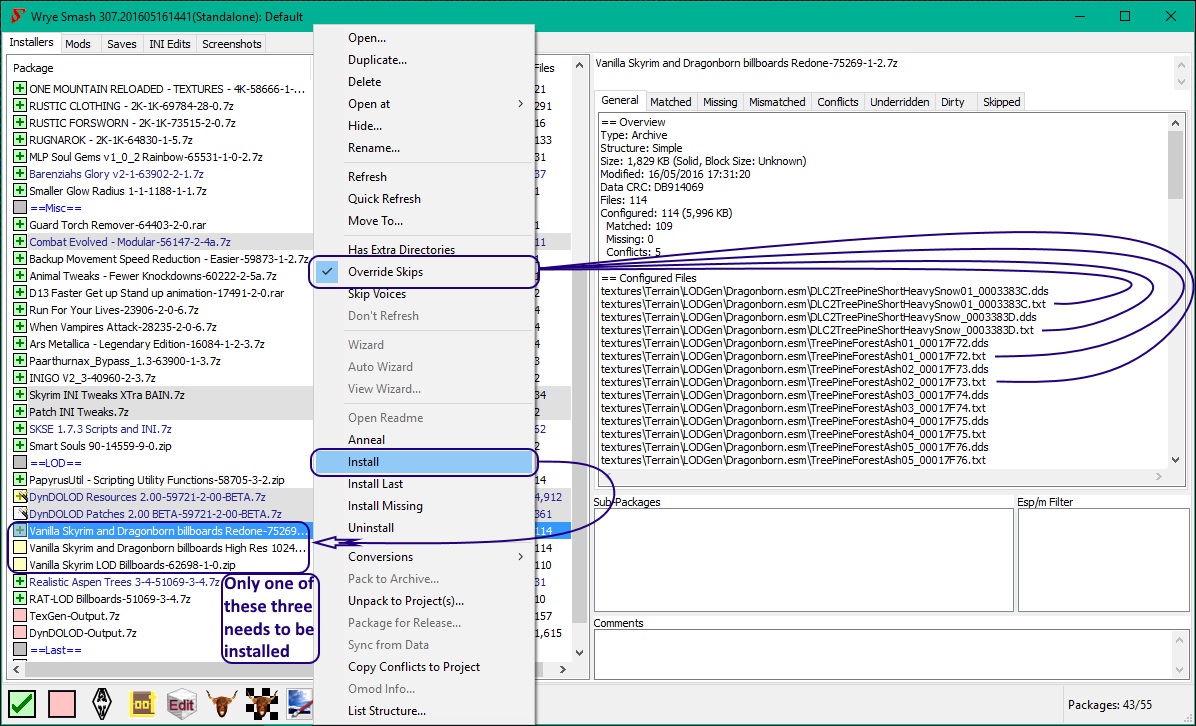Click status icon of INIGO V2_3 package
The image size is (1196, 726).
(20, 377)
